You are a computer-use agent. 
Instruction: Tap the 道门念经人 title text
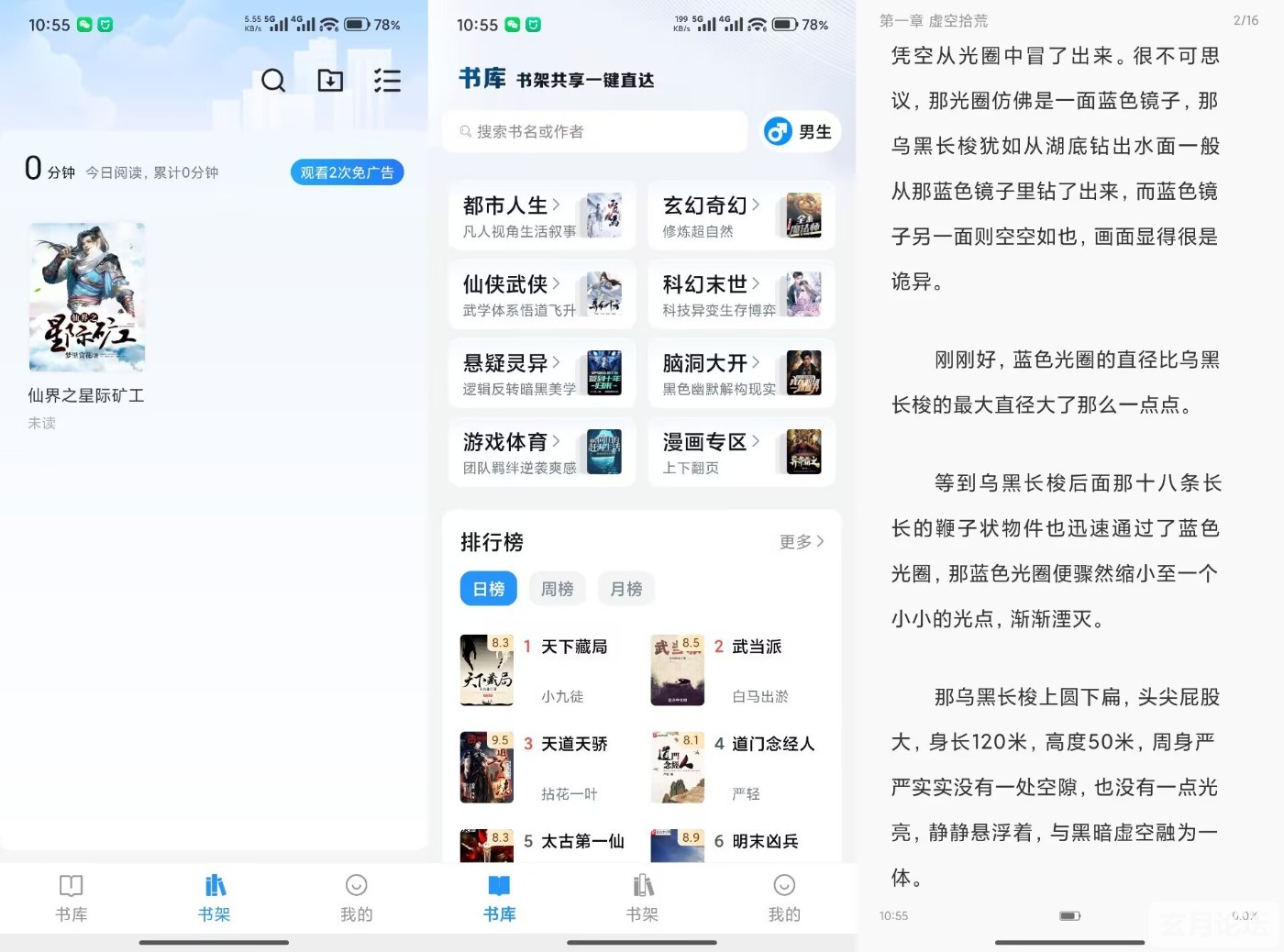tap(773, 745)
